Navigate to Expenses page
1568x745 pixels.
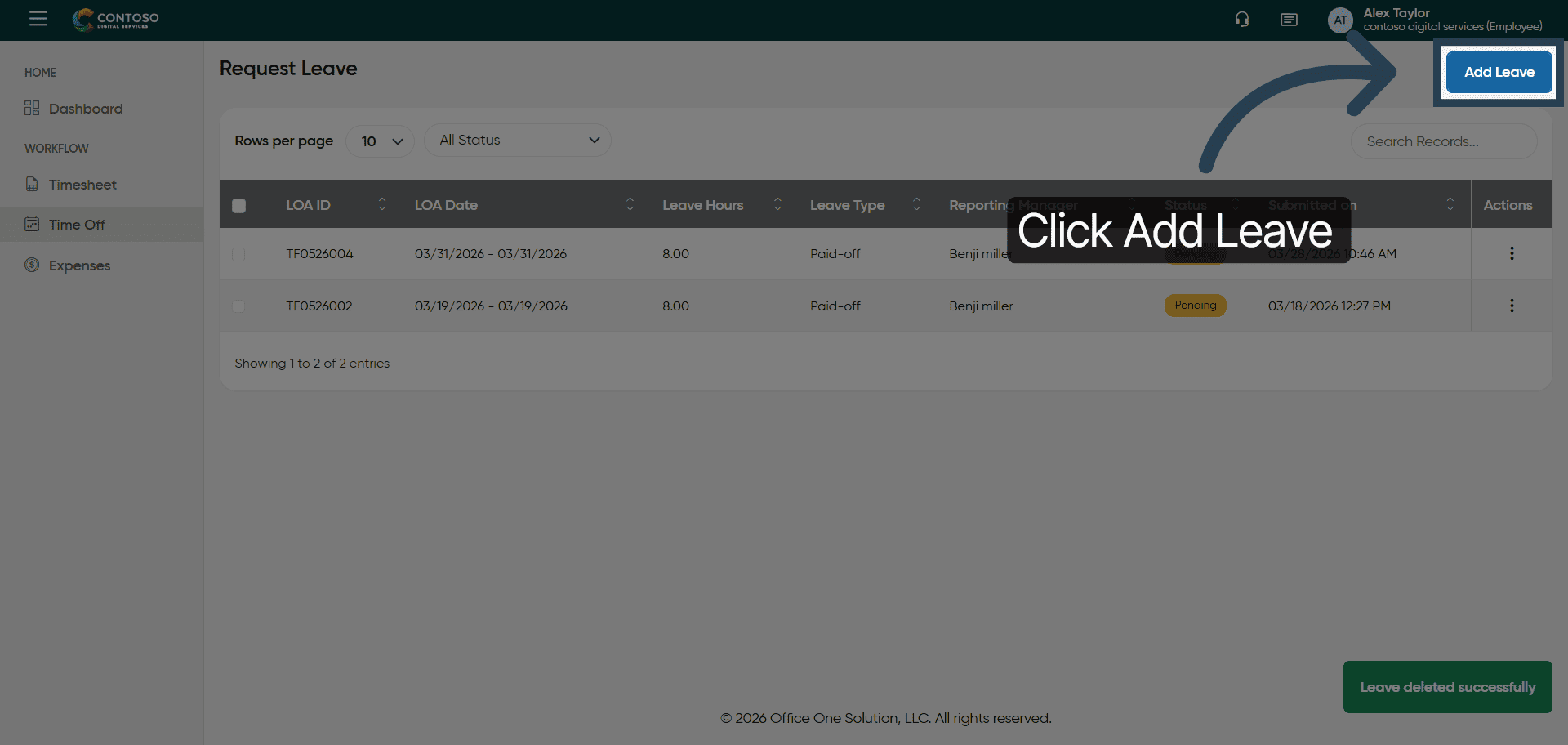79,265
